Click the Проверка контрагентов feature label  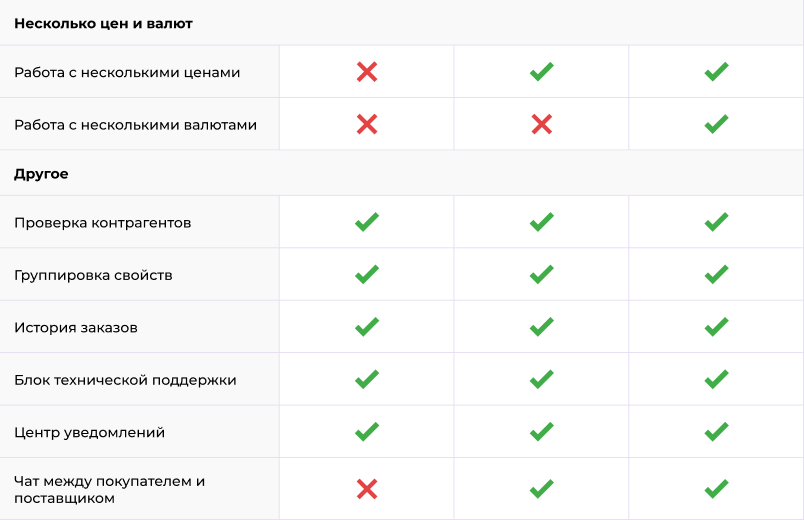[102, 222]
